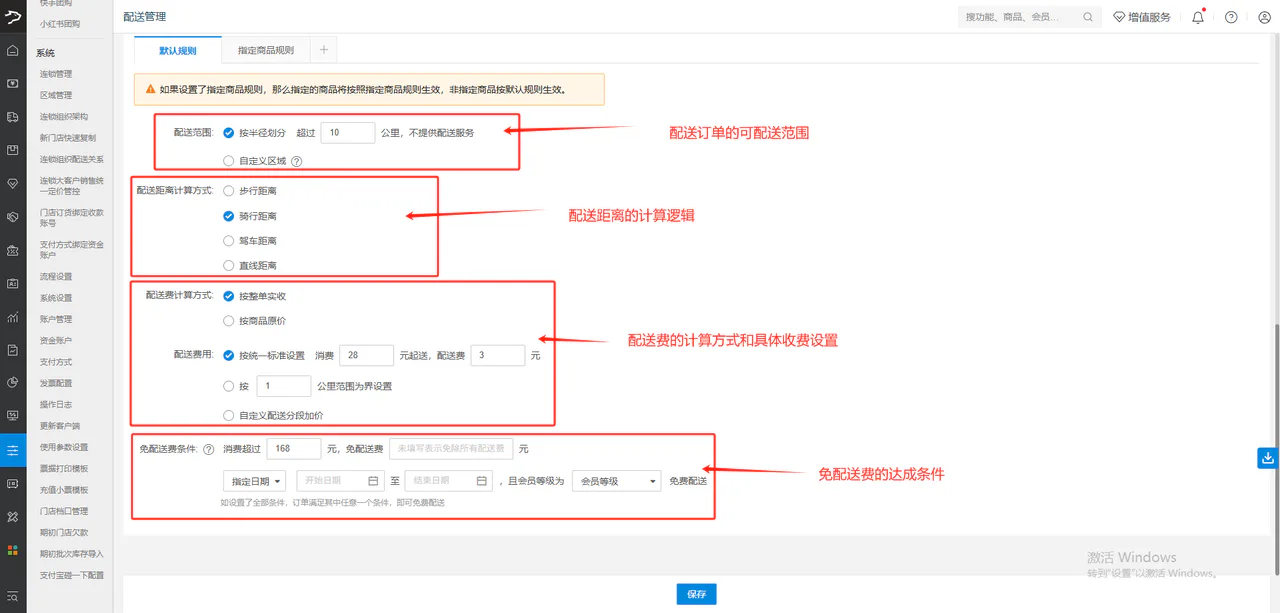Click the radius kilometers field showing 10
This screenshot has height=613, width=1280.
[347, 132]
